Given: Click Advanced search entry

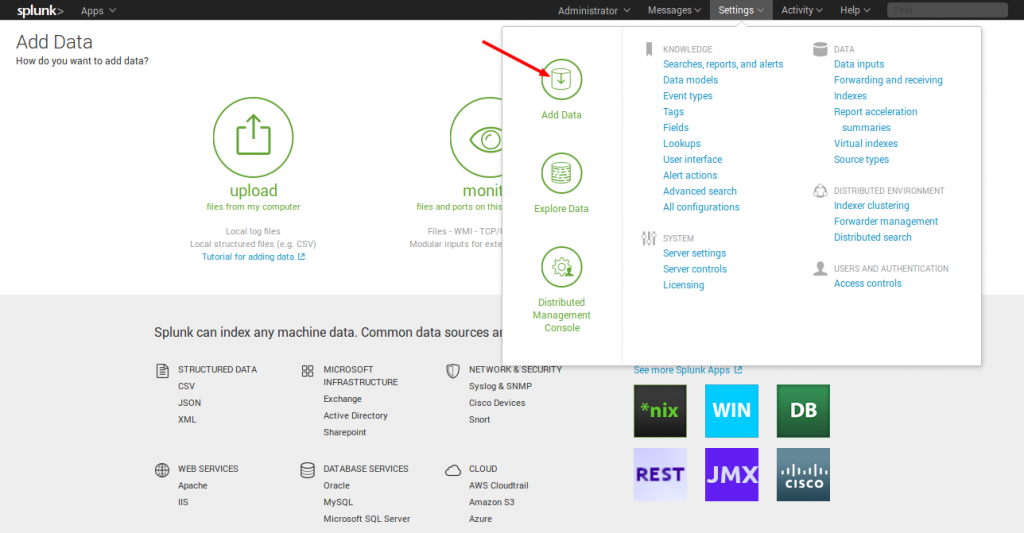Looking at the screenshot, I should pos(700,191).
